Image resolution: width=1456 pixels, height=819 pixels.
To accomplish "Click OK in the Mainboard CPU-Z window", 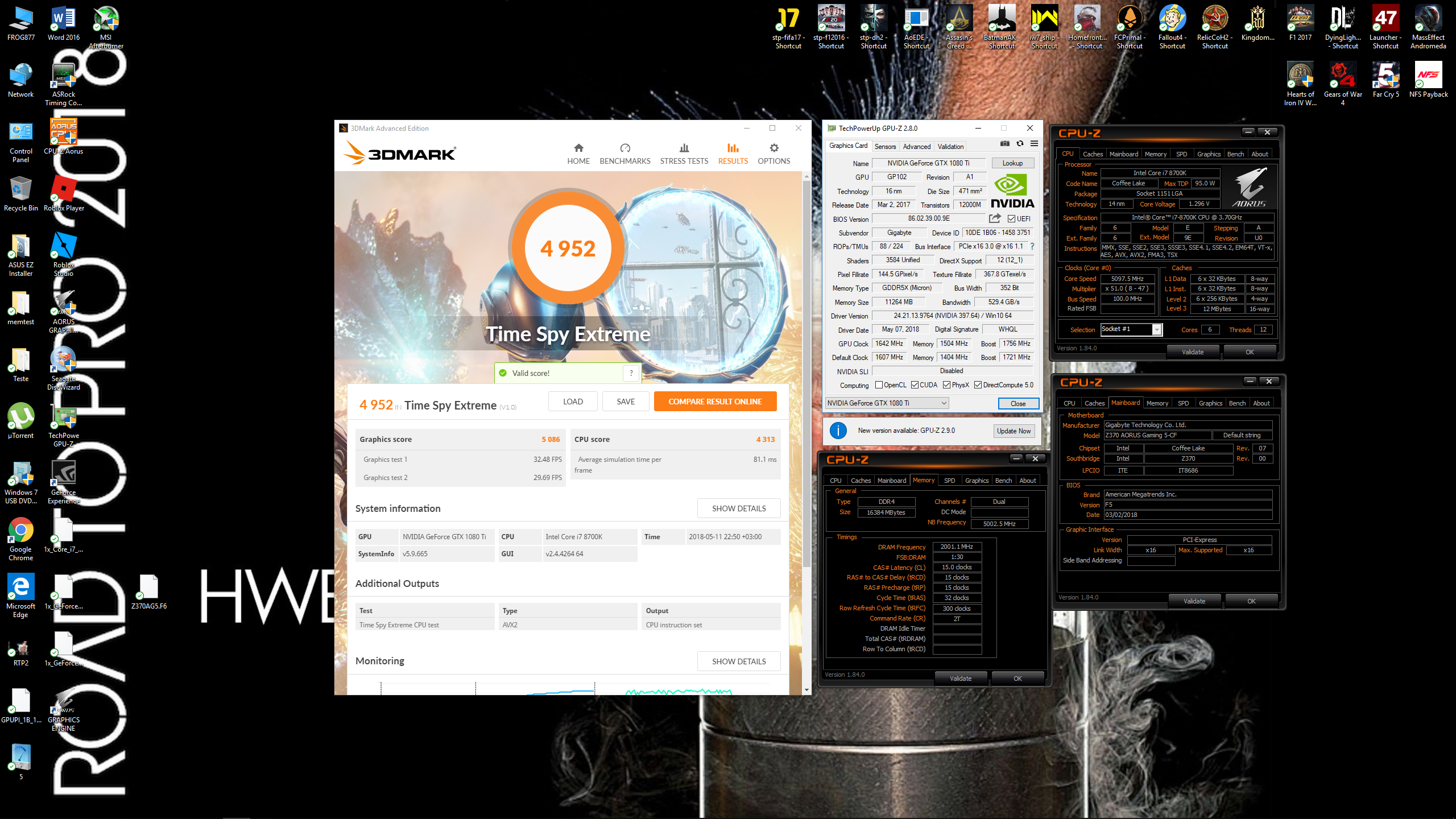I will (x=1251, y=601).
